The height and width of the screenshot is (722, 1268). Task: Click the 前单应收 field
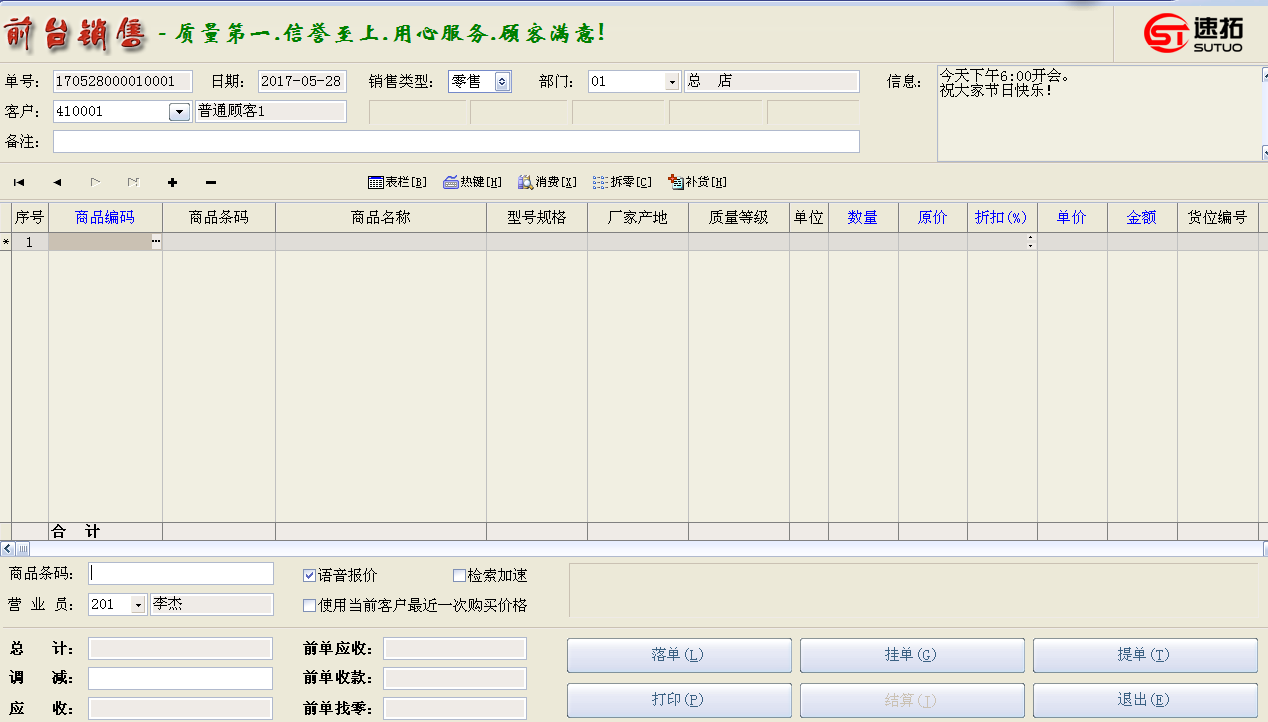click(x=455, y=649)
